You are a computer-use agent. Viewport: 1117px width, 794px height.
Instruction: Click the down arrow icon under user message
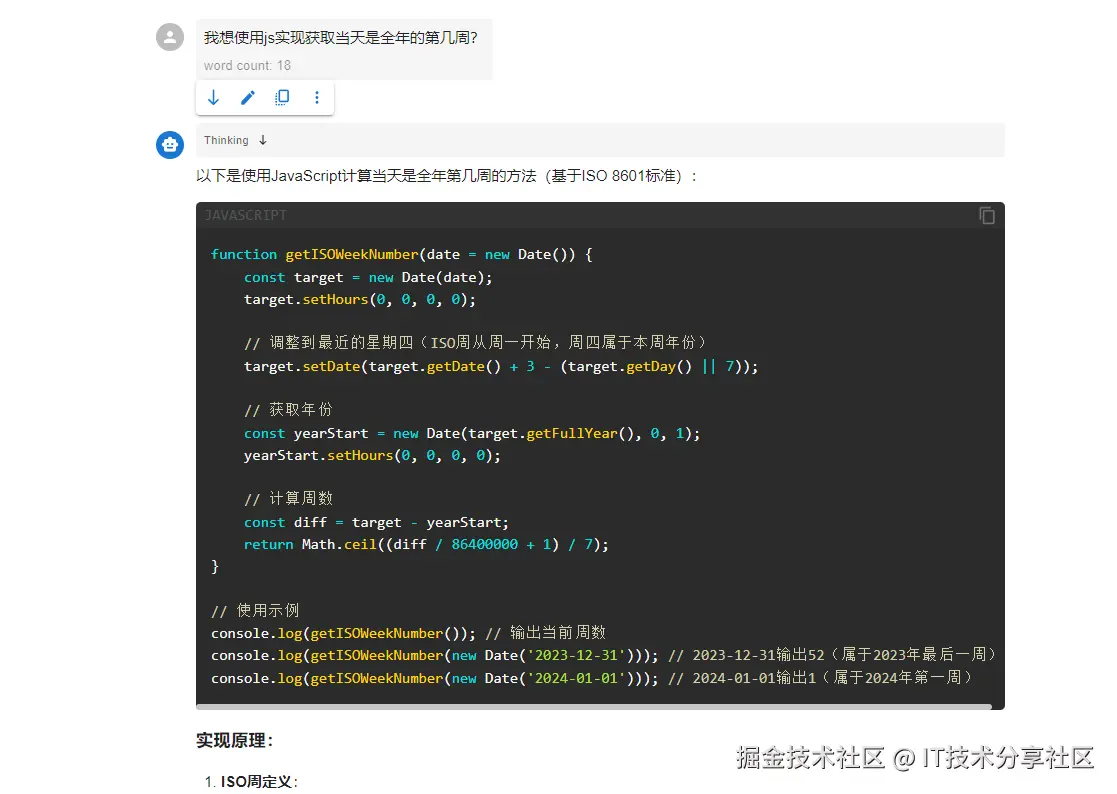(213, 98)
